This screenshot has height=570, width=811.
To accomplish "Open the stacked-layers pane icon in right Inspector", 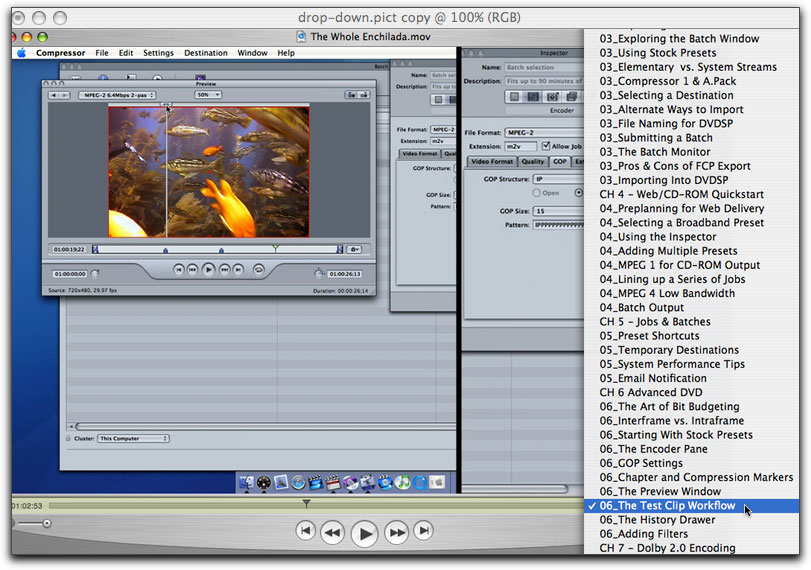I will click(x=571, y=97).
